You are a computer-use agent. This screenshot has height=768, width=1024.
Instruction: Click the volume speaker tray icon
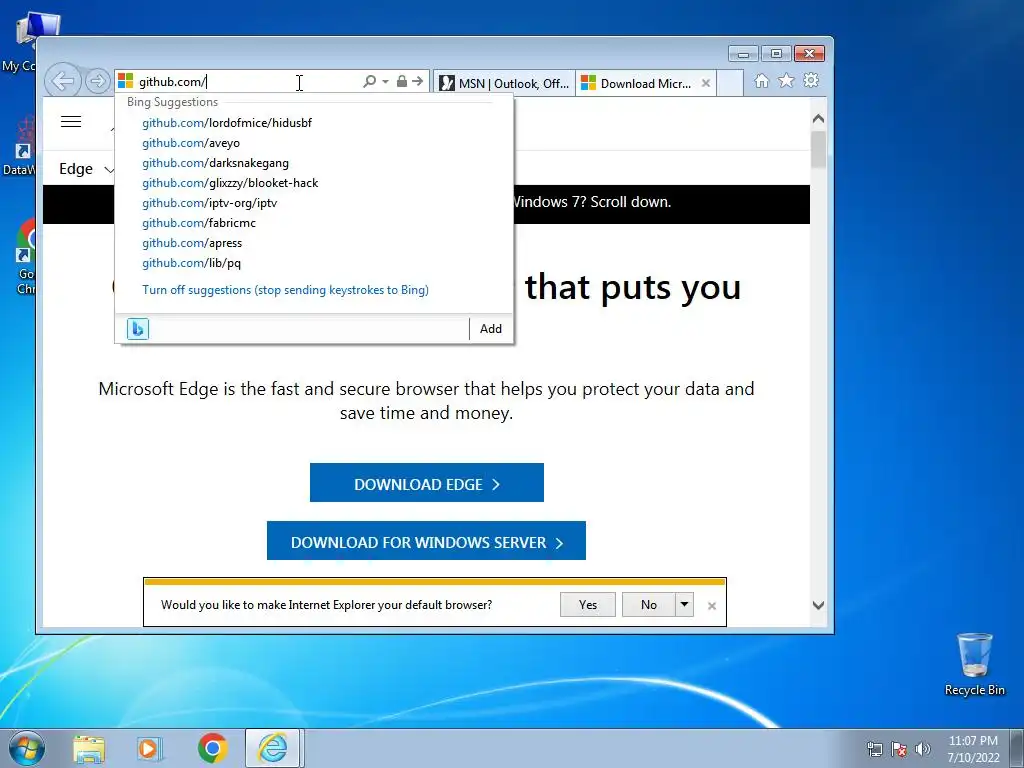(922, 749)
